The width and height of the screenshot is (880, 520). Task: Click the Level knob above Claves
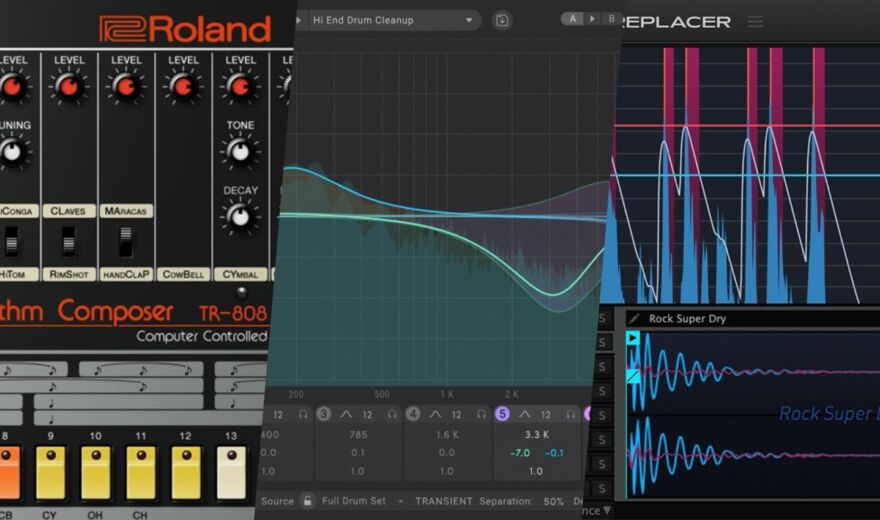(69, 87)
